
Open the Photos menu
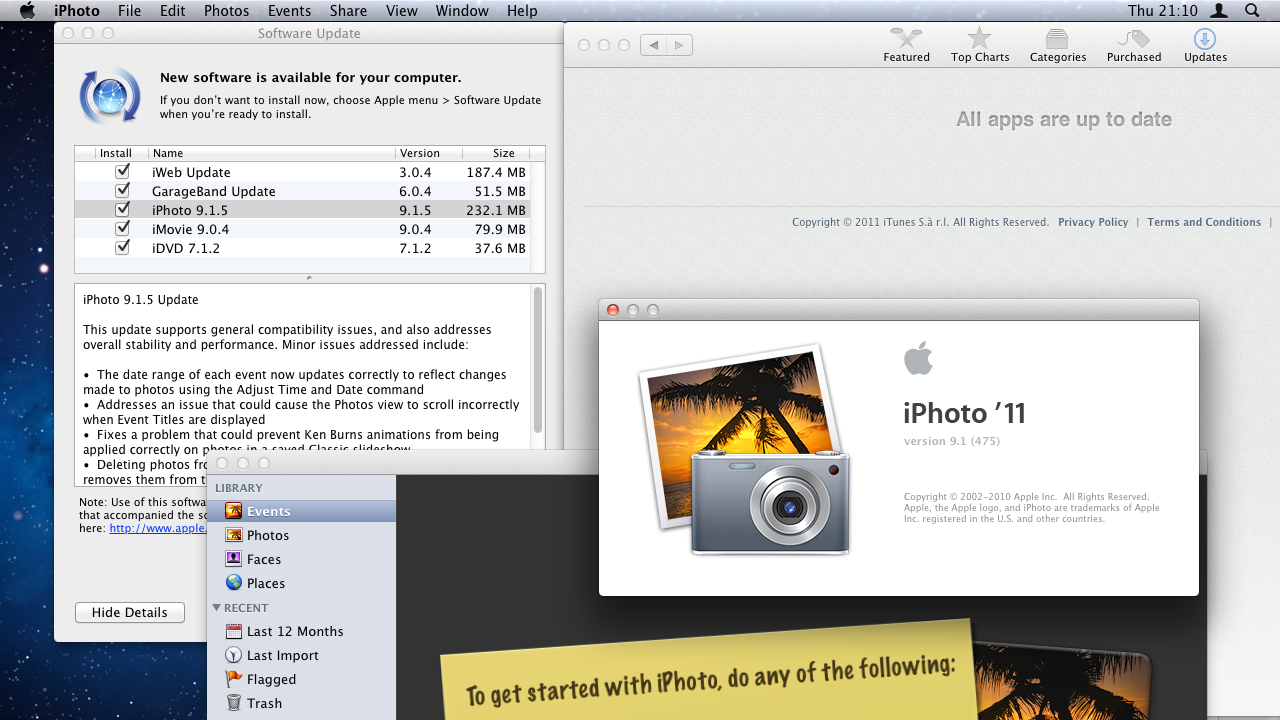(227, 11)
